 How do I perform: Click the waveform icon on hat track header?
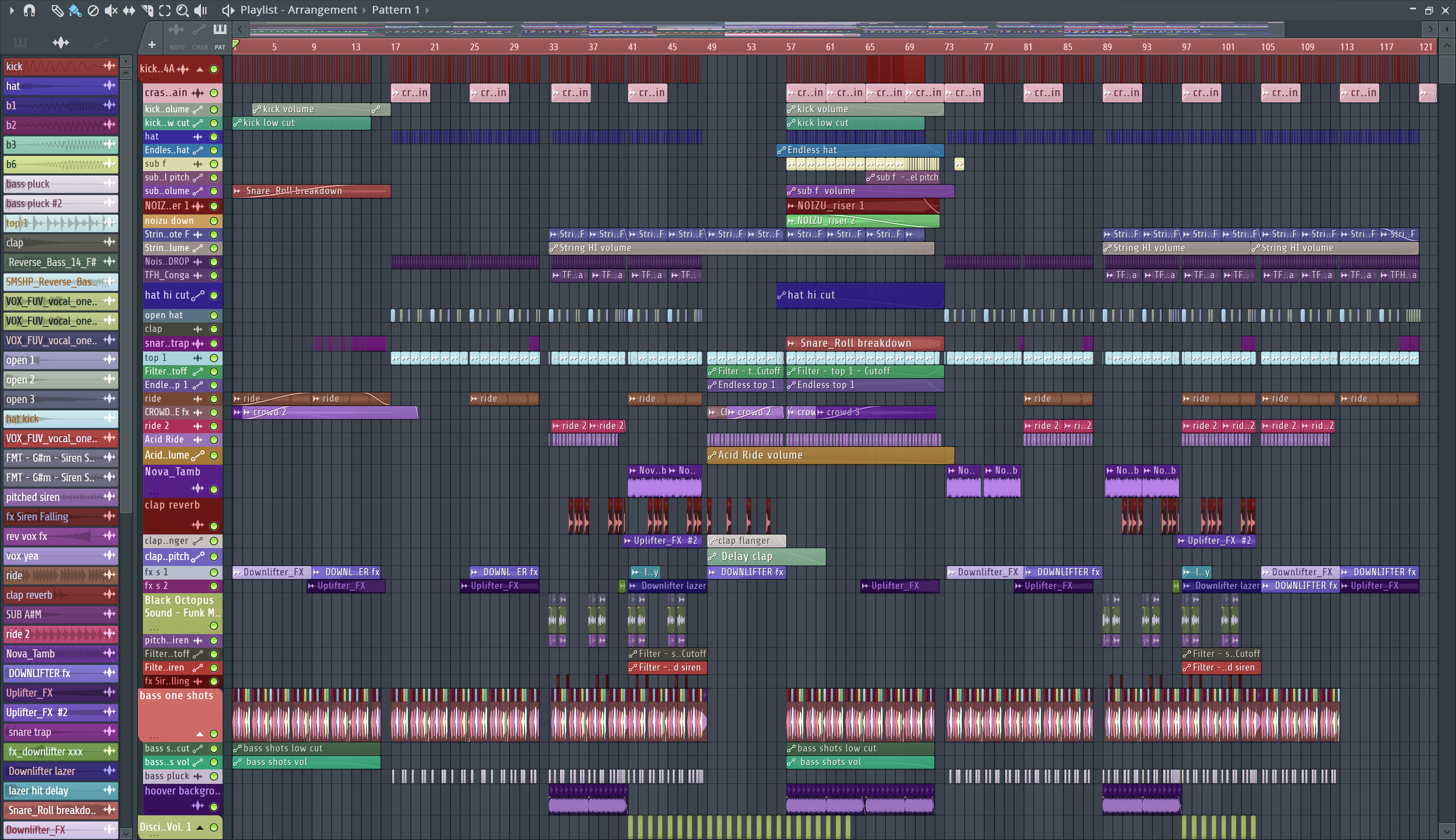pyautogui.click(x=198, y=137)
